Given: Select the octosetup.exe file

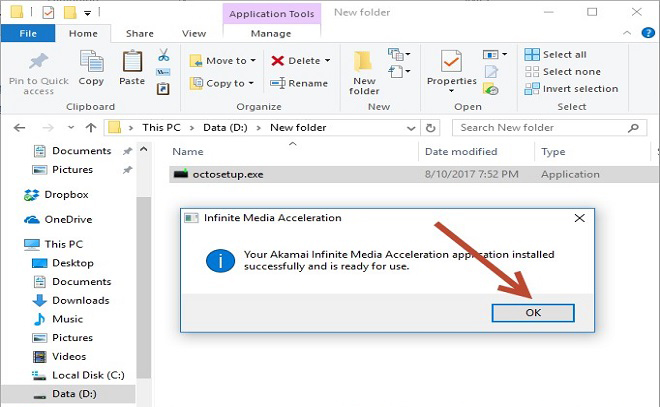Looking at the screenshot, I should pyautogui.click(x=414, y=174).
